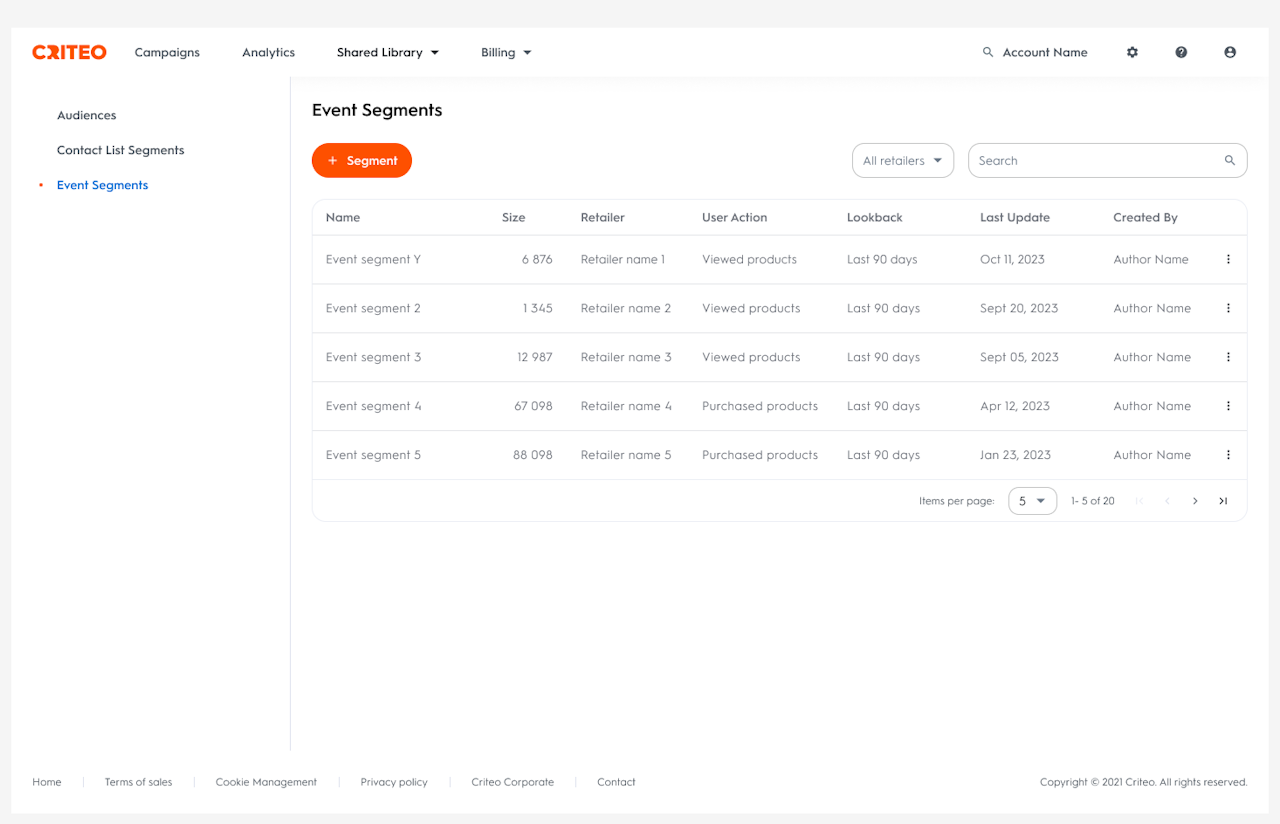Open the Campaigns tab
Image resolution: width=1280 pixels, height=824 pixels.
tap(167, 52)
